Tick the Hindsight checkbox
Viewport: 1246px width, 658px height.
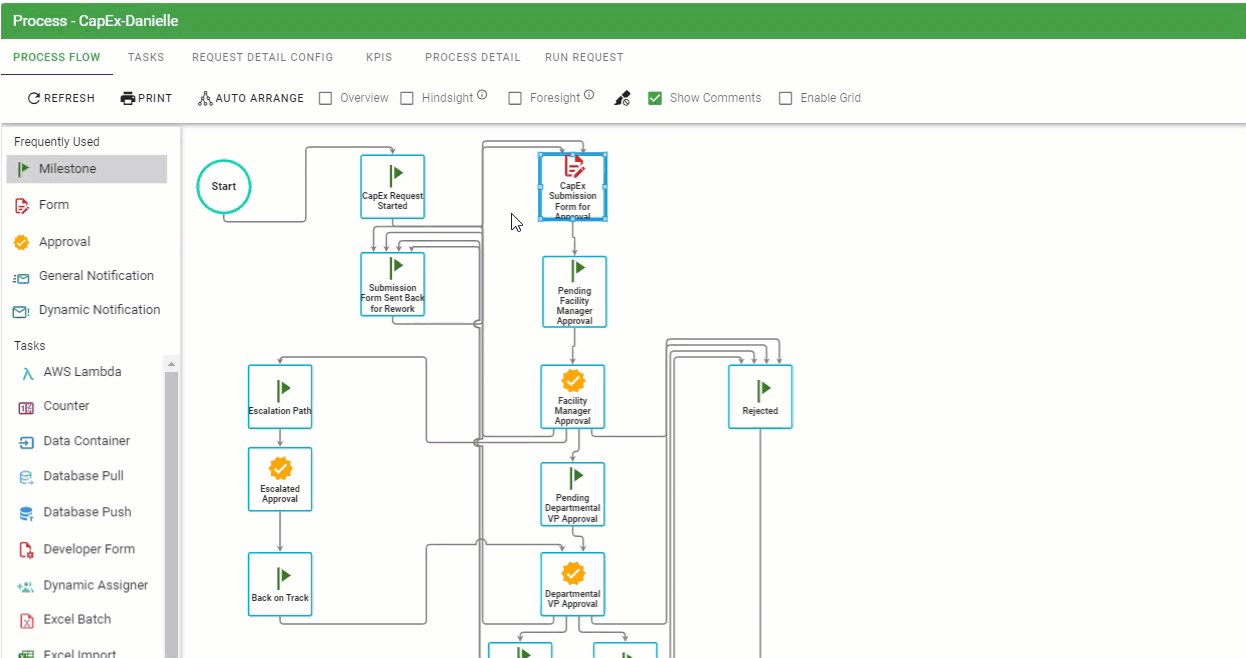pos(407,98)
